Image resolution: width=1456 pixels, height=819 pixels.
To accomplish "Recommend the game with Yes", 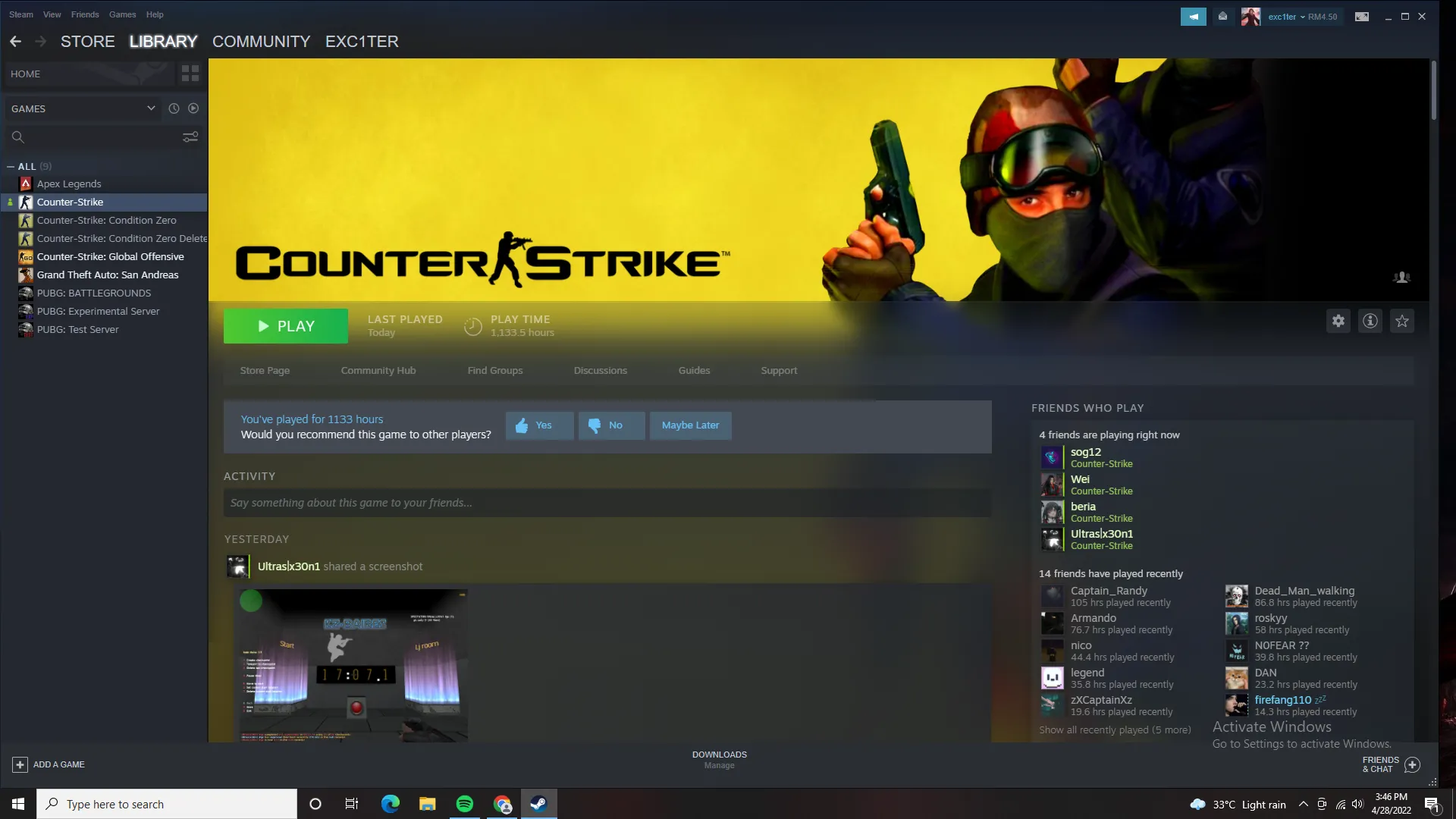I will (539, 425).
